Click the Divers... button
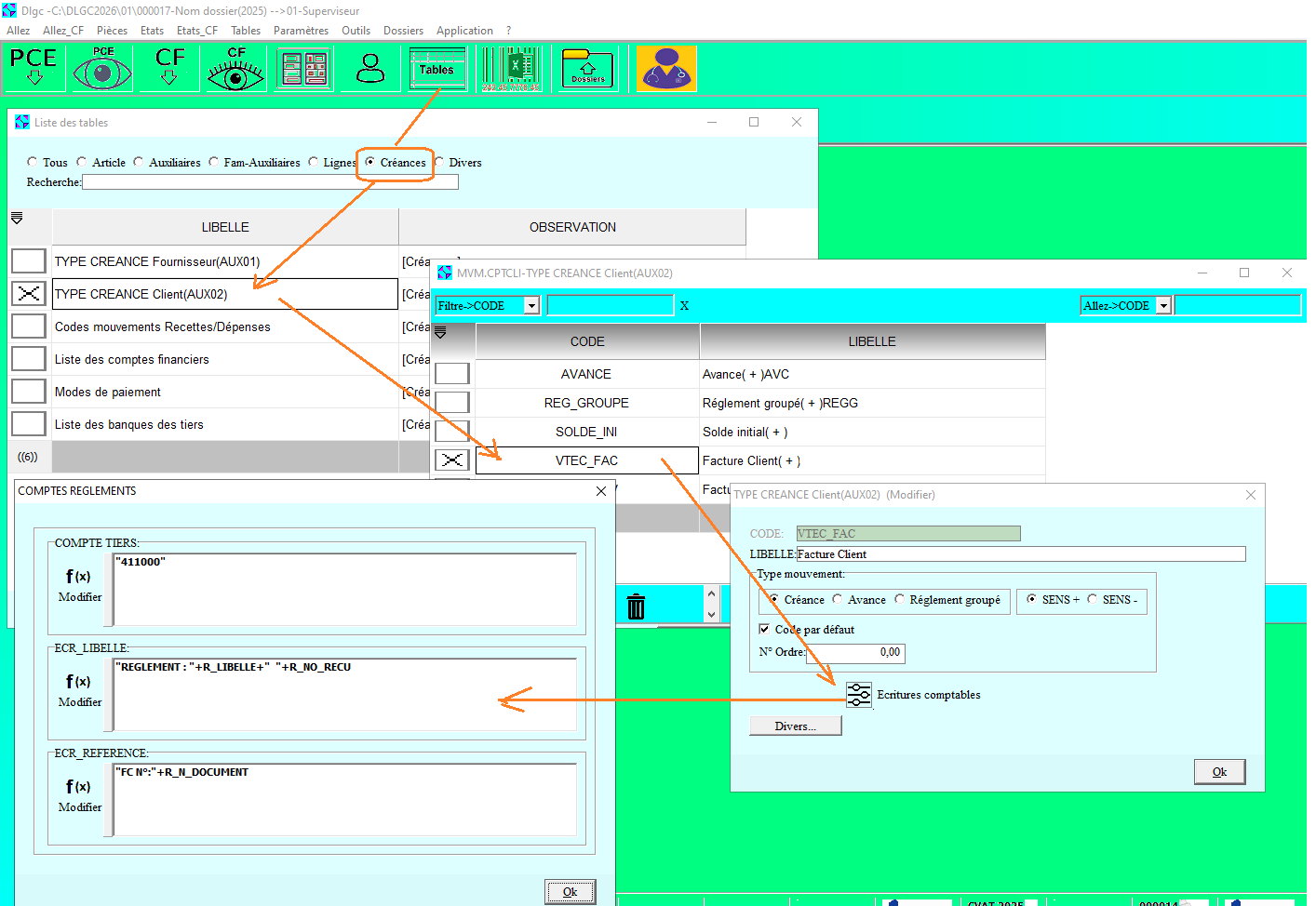Image resolution: width=1316 pixels, height=906 pixels. (x=795, y=726)
